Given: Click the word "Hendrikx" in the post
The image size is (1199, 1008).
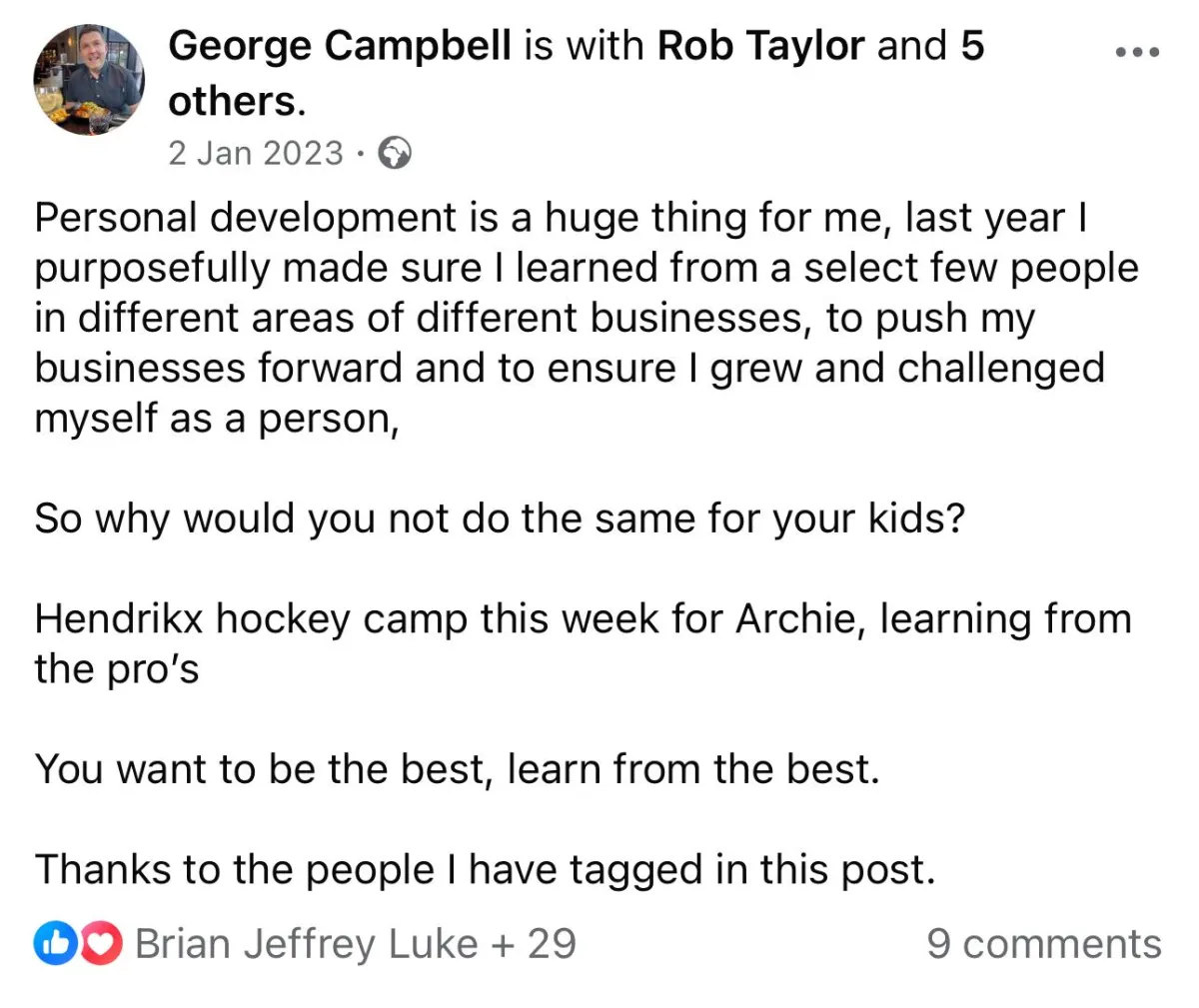Looking at the screenshot, I should coord(119,619).
